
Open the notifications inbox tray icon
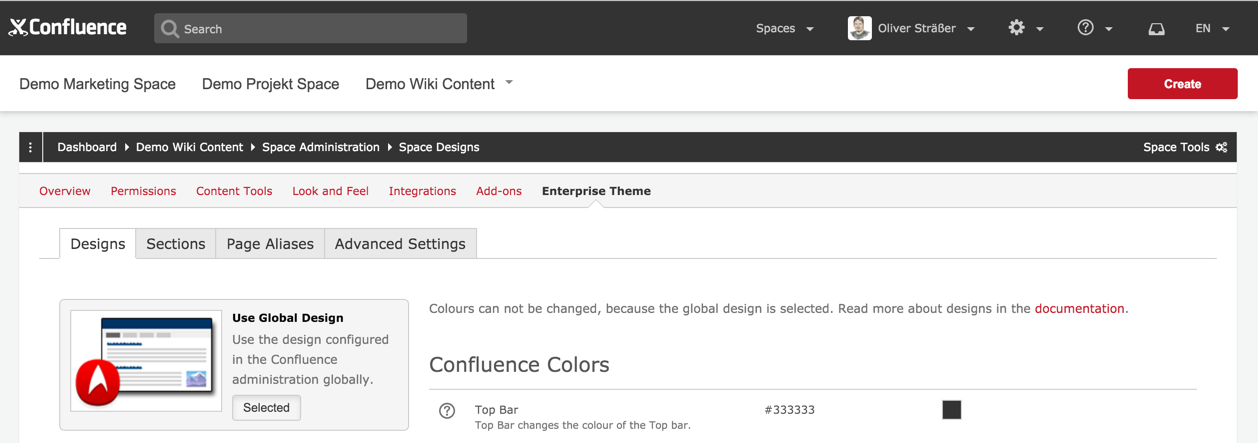click(1156, 28)
